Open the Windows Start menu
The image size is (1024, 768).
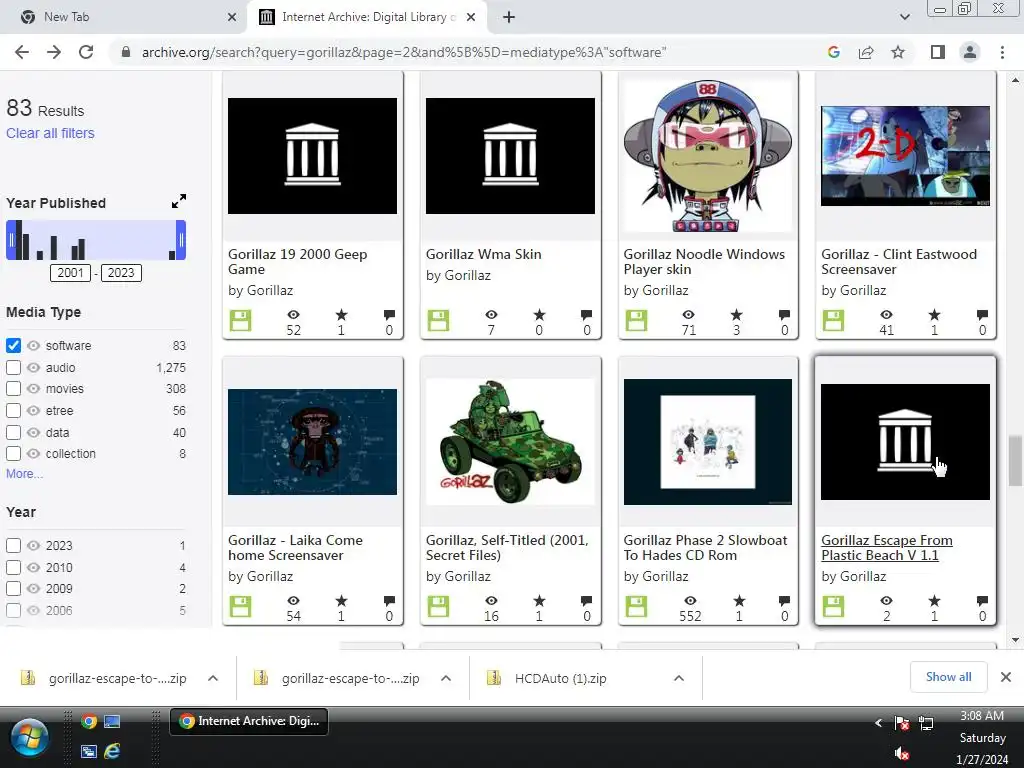(x=29, y=739)
